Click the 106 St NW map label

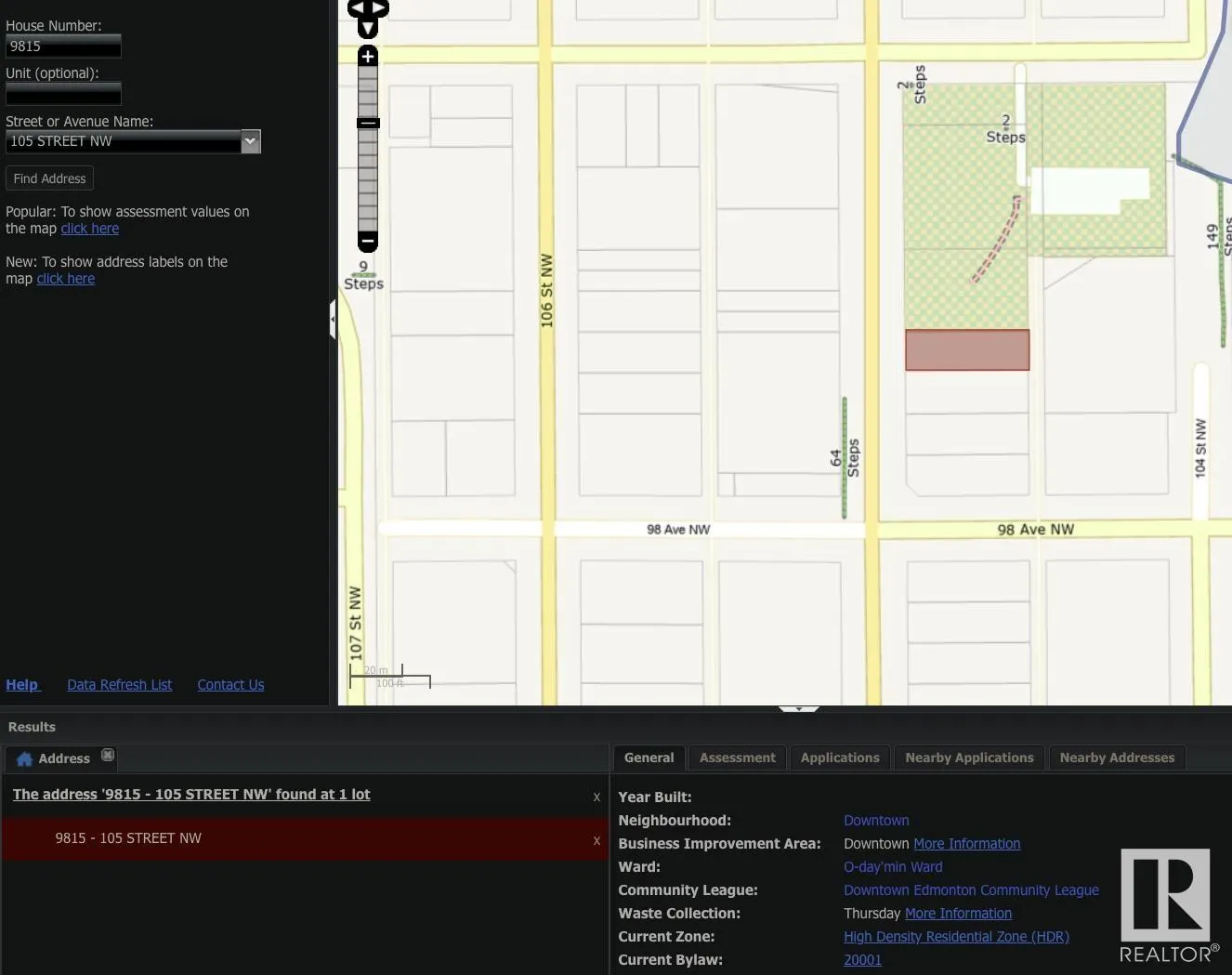point(546,290)
